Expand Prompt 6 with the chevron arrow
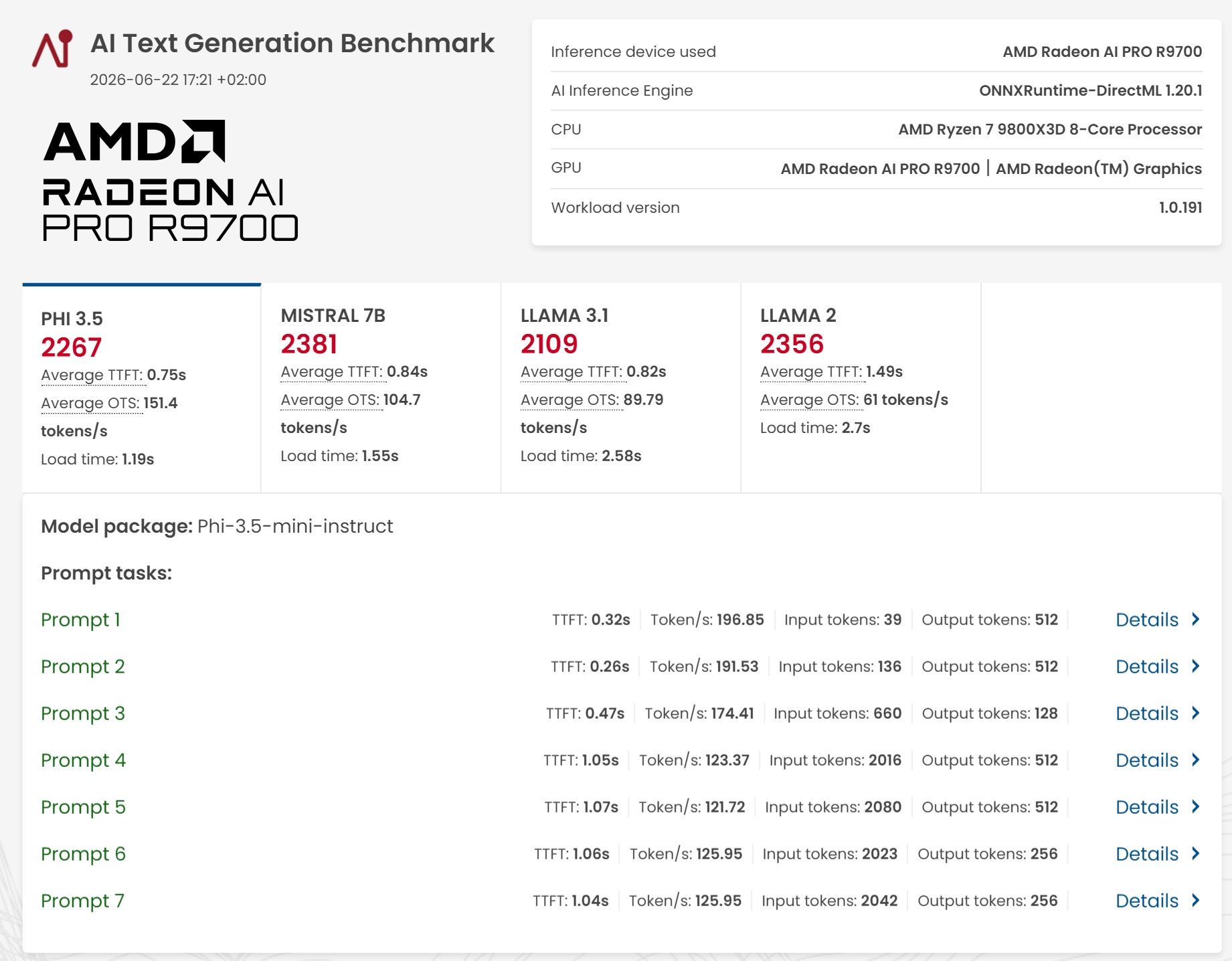 1196,853
